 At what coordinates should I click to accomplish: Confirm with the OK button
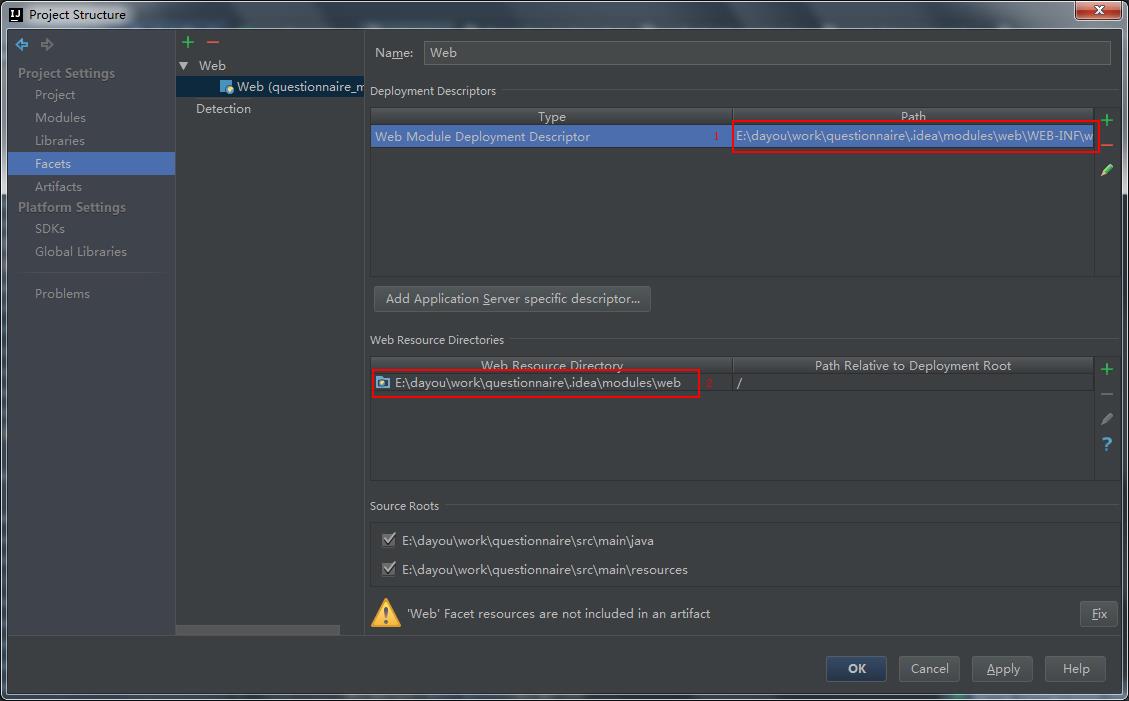857,669
